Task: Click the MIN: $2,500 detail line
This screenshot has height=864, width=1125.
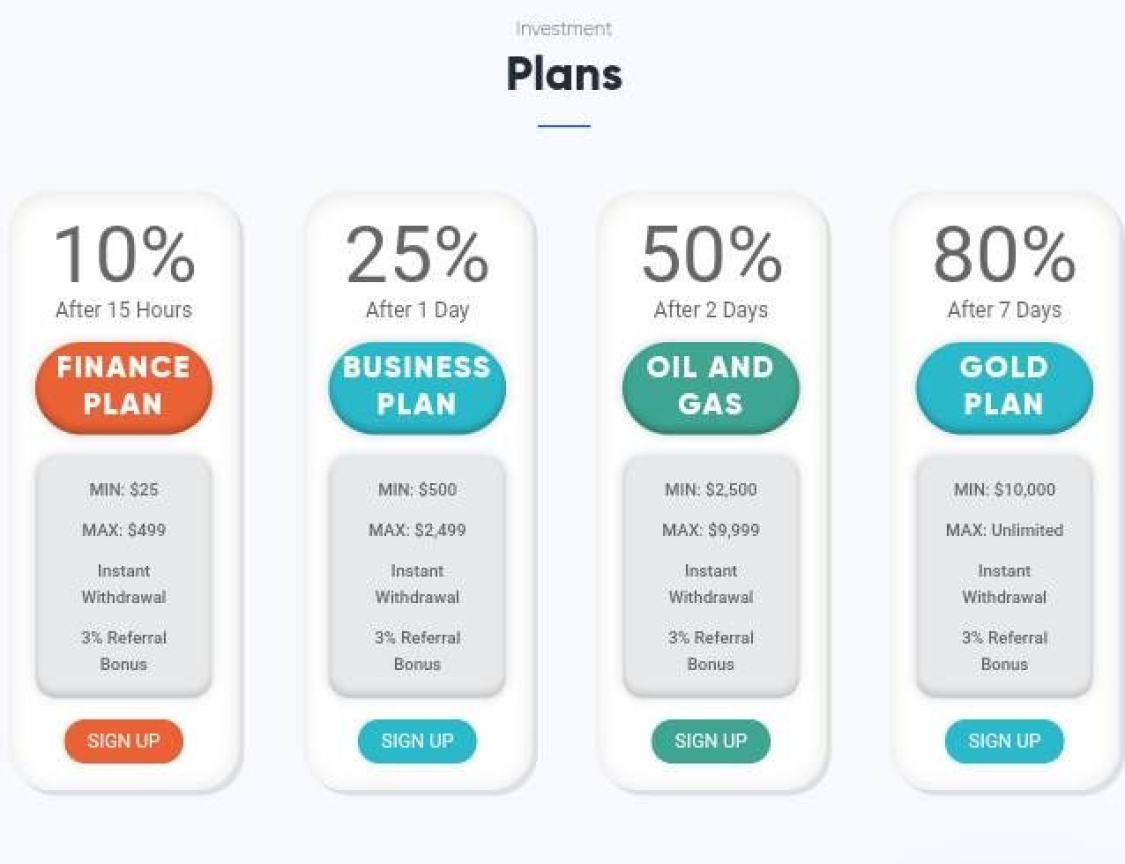Action: click(710, 489)
